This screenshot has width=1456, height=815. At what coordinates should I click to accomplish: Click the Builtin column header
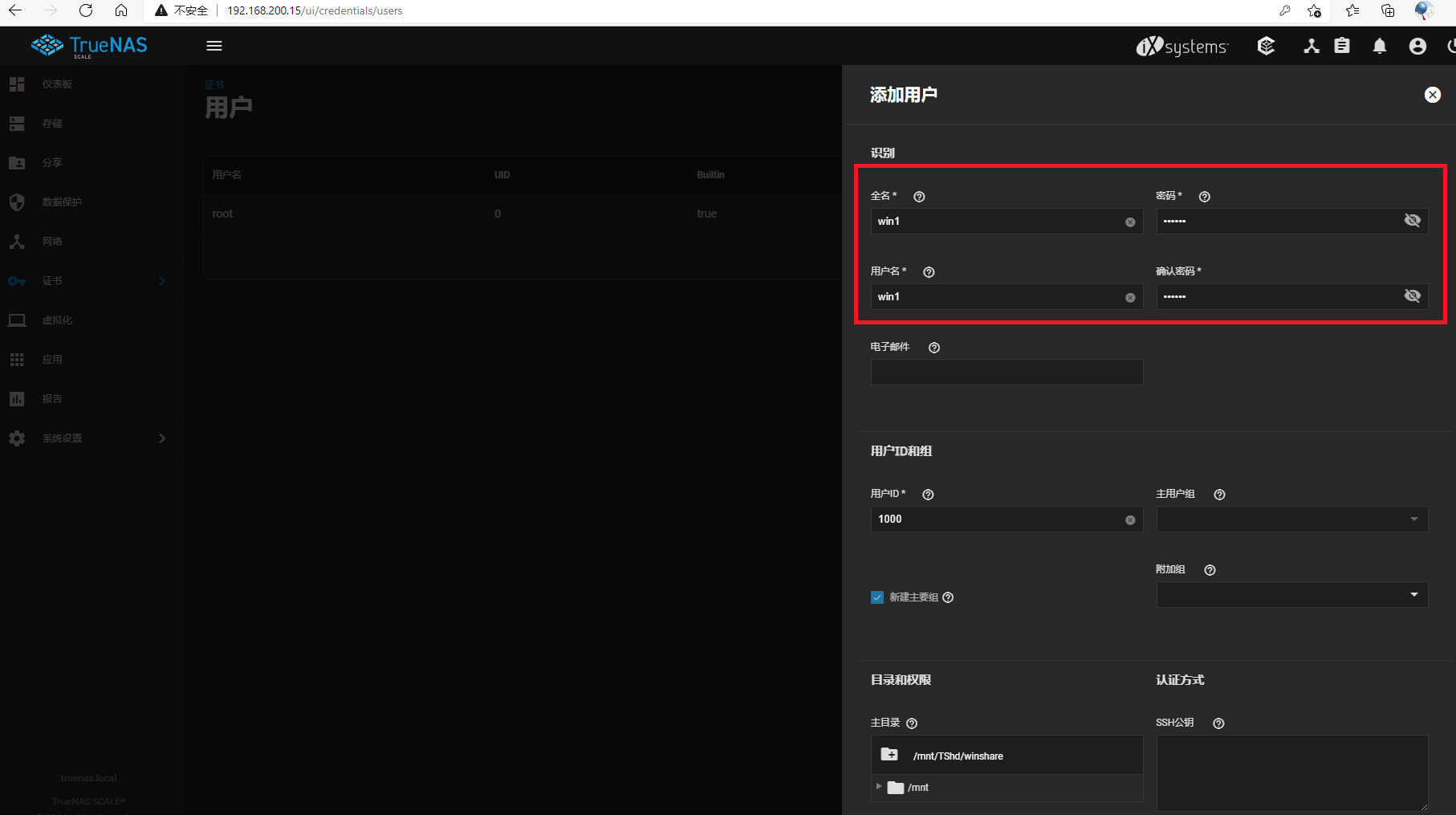point(710,175)
